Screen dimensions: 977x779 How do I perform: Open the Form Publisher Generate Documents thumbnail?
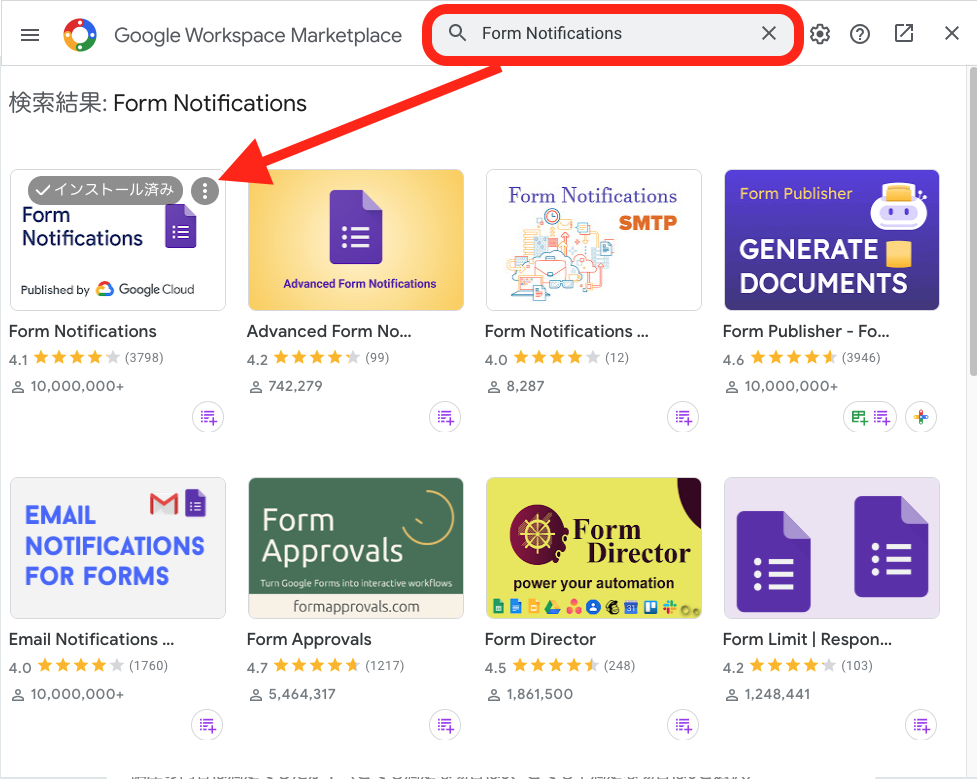pos(832,240)
